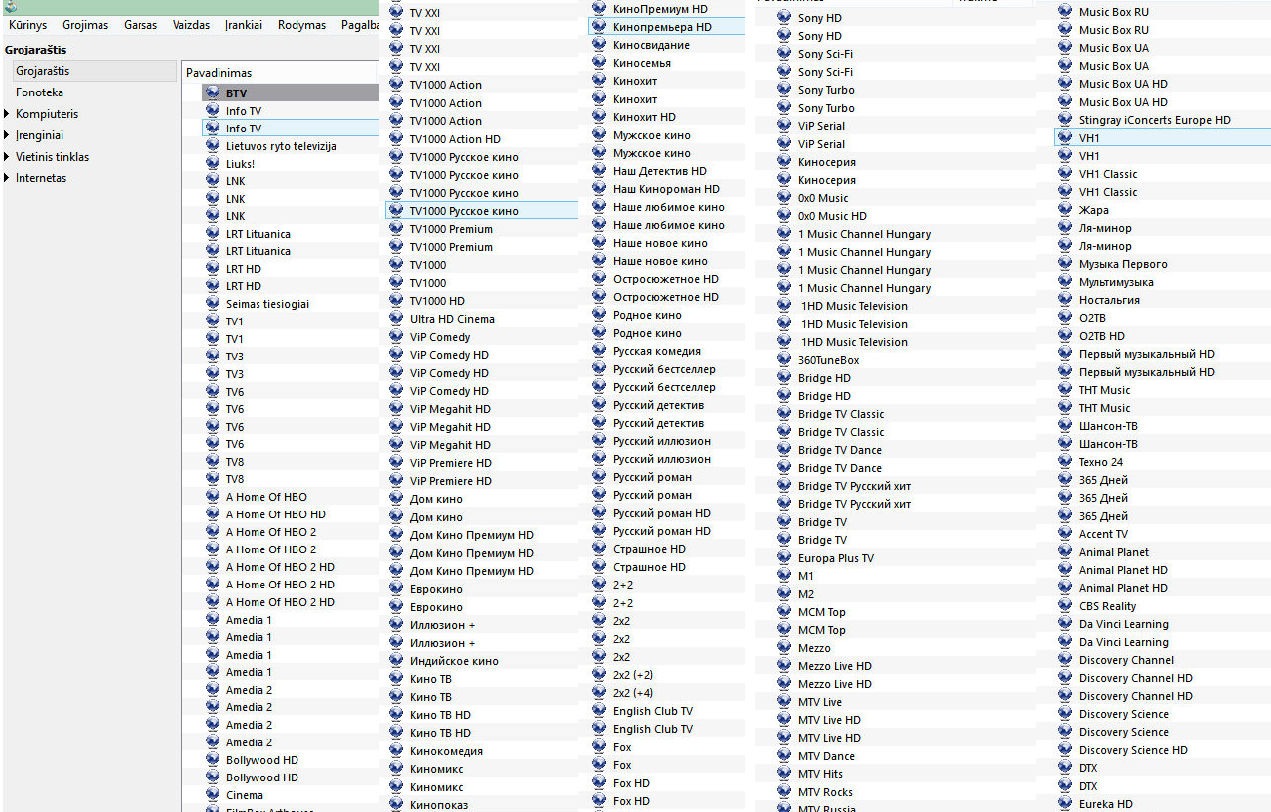Click the icon next to 360TuneBox
The width and height of the screenshot is (1271, 812).
pyautogui.click(x=784, y=360)
